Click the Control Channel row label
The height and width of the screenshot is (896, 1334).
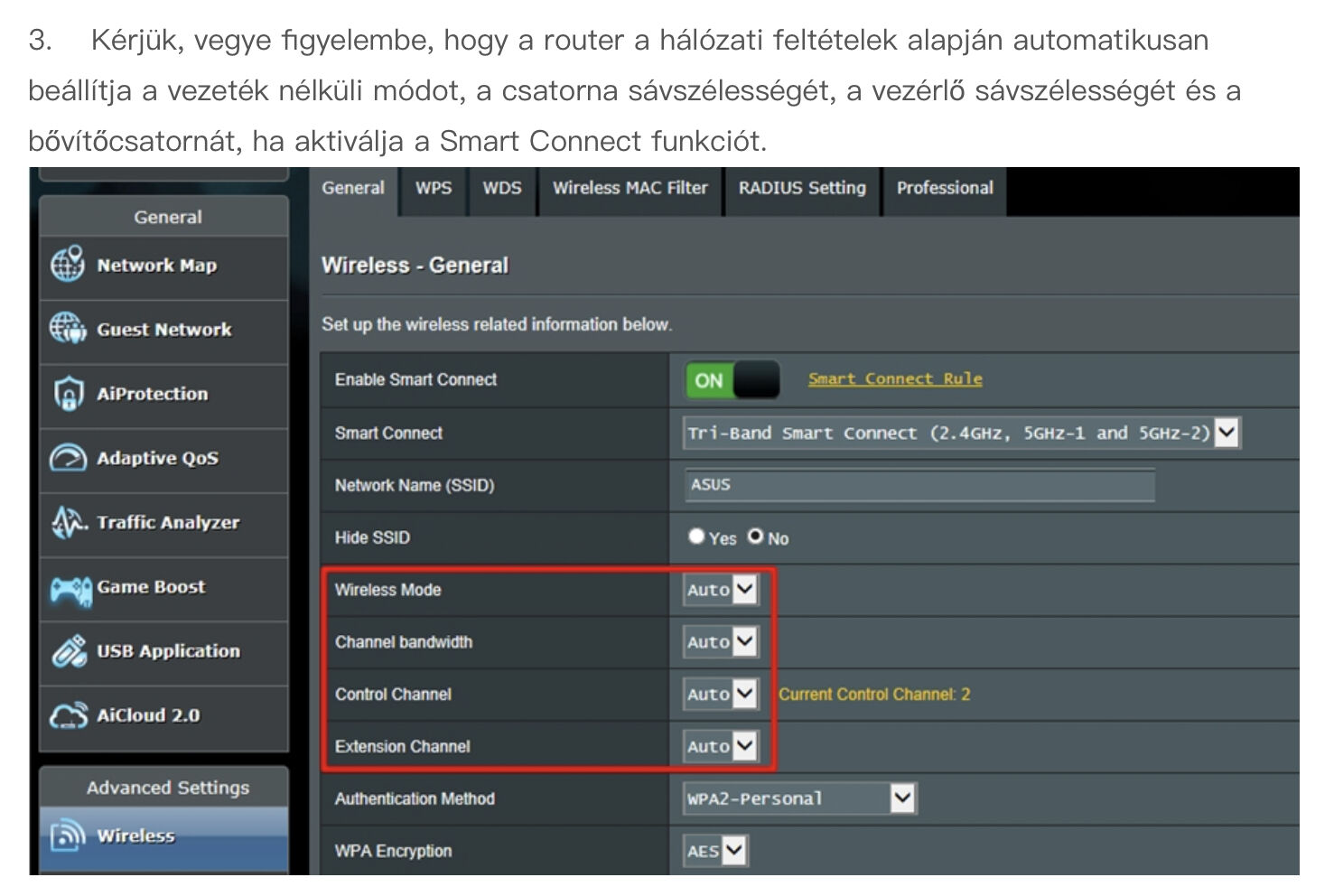tap(393, 695)
